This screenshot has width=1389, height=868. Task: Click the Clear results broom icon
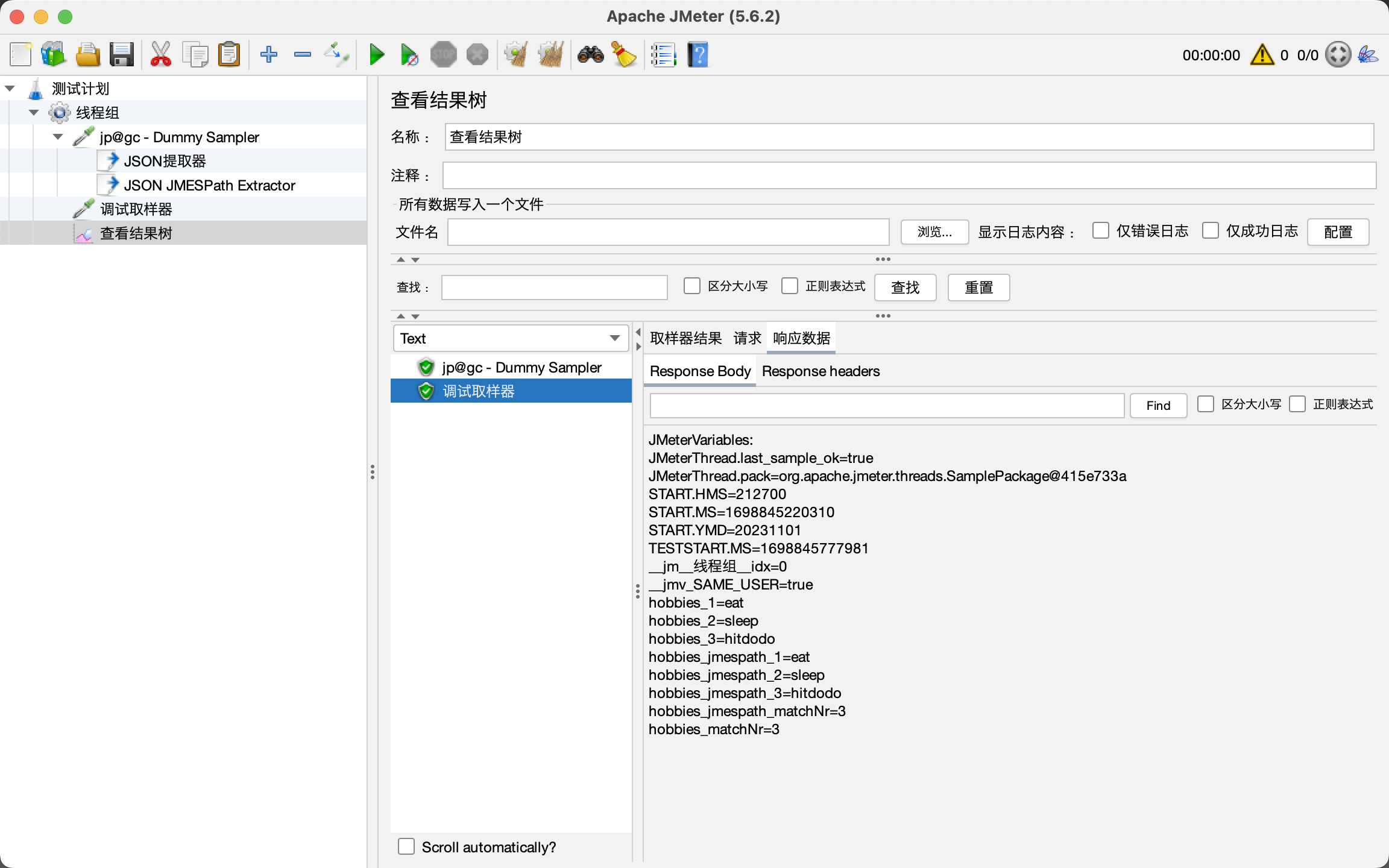click(x=517, y=55)
